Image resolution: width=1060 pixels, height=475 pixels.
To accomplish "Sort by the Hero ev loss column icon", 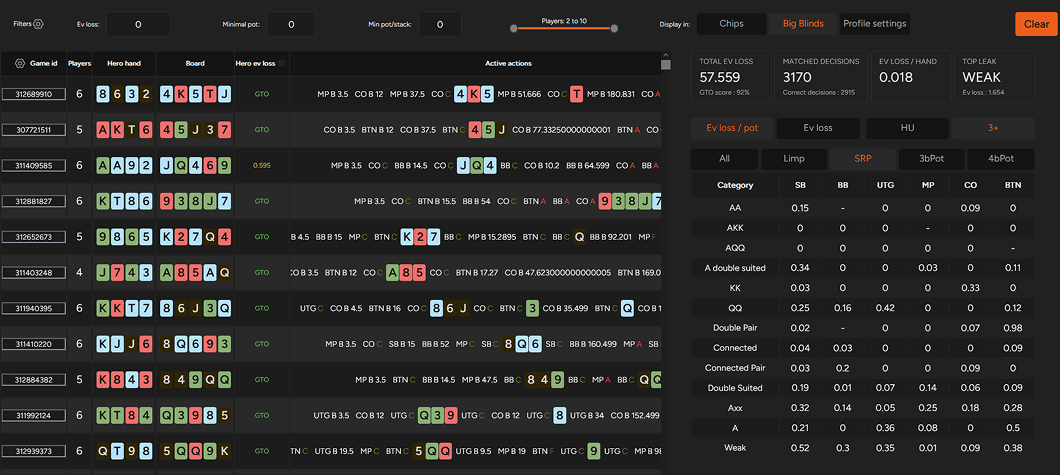I will click(x=281, y=64).
